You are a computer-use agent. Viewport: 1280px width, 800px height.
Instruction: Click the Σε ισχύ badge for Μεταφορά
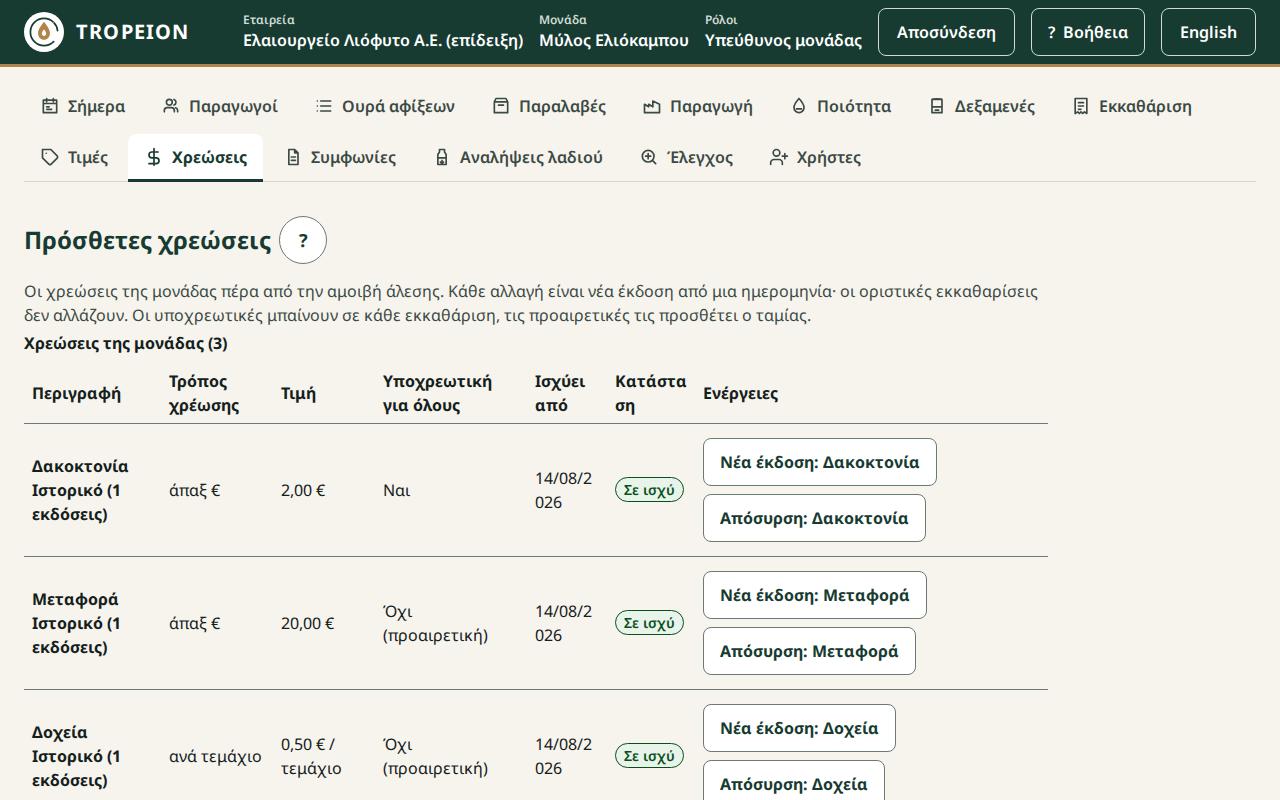649,623
